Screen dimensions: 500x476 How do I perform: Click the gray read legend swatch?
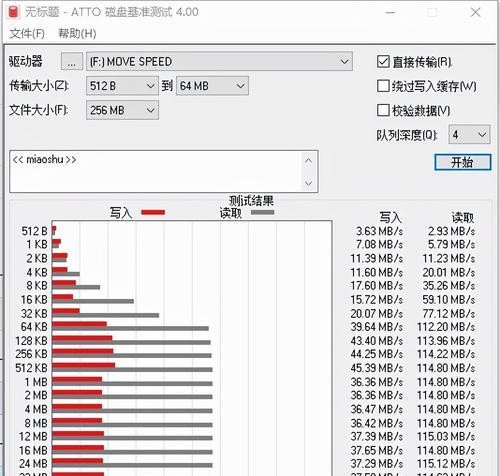coord(262,212)
